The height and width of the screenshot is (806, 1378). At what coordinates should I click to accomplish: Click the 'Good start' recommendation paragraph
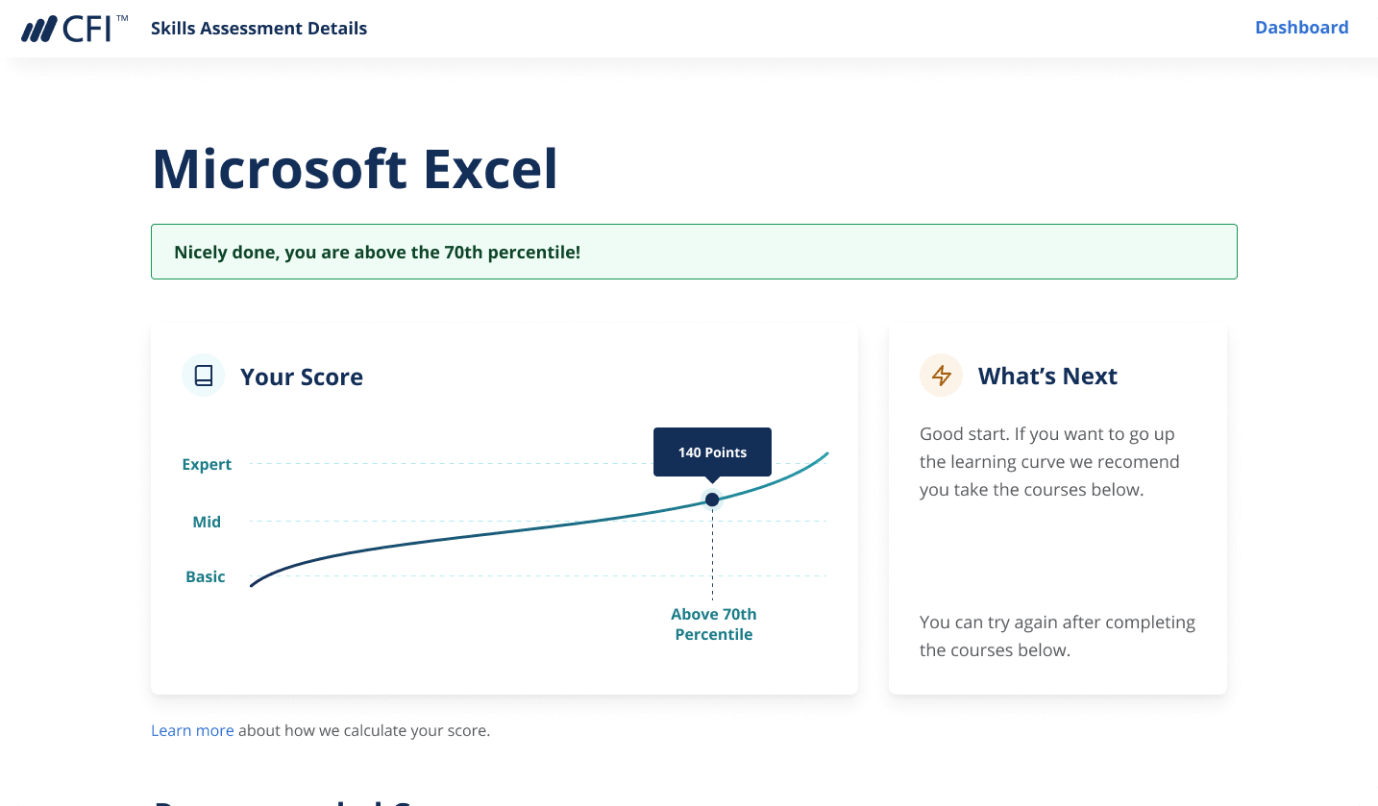coord(1049,462)
